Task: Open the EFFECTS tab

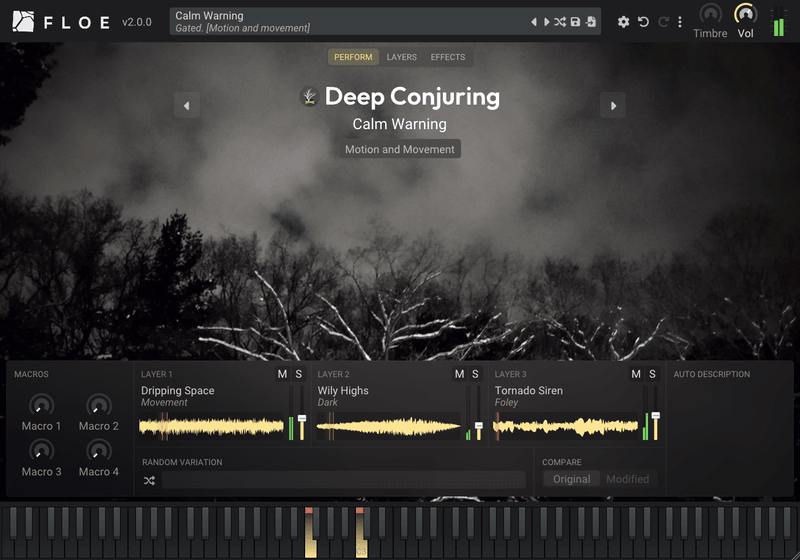Action: pyautogui.click(x=448, y=57)
